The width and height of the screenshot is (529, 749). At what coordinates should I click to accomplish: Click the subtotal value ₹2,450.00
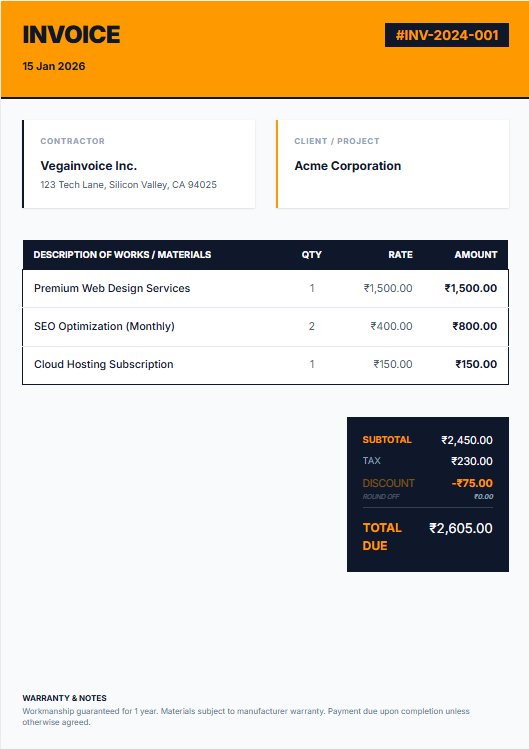[x=467, y=440]
